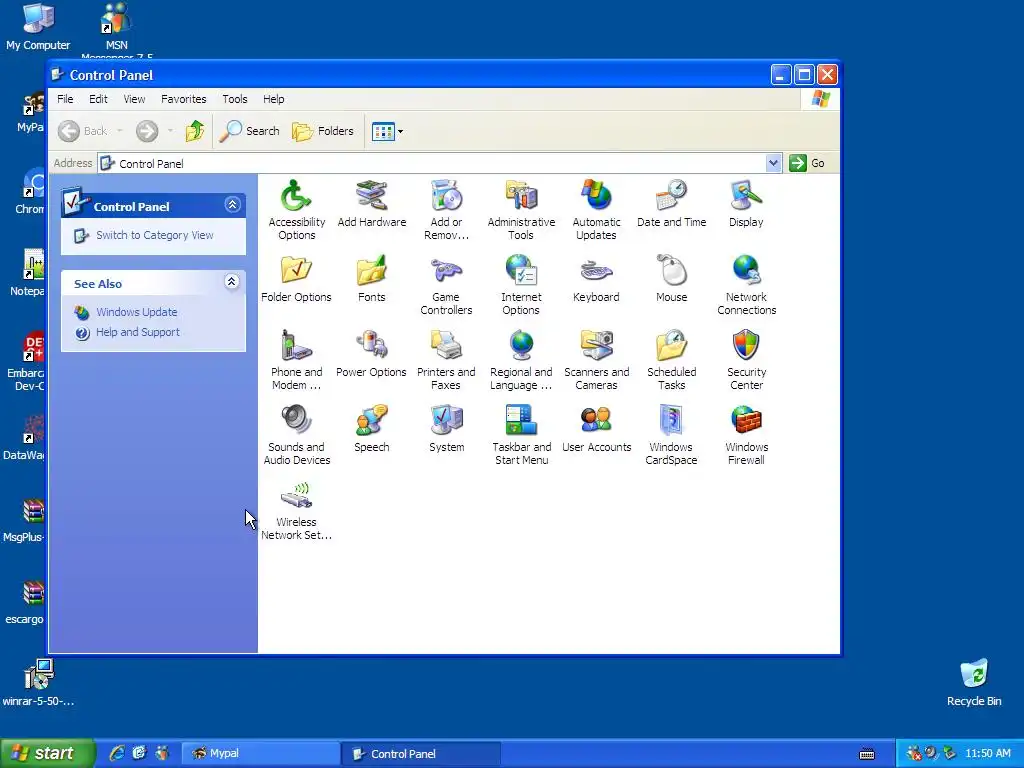
Task: Select winrar-5-50 installer desktop icon
Action: [x=38, y=683]
